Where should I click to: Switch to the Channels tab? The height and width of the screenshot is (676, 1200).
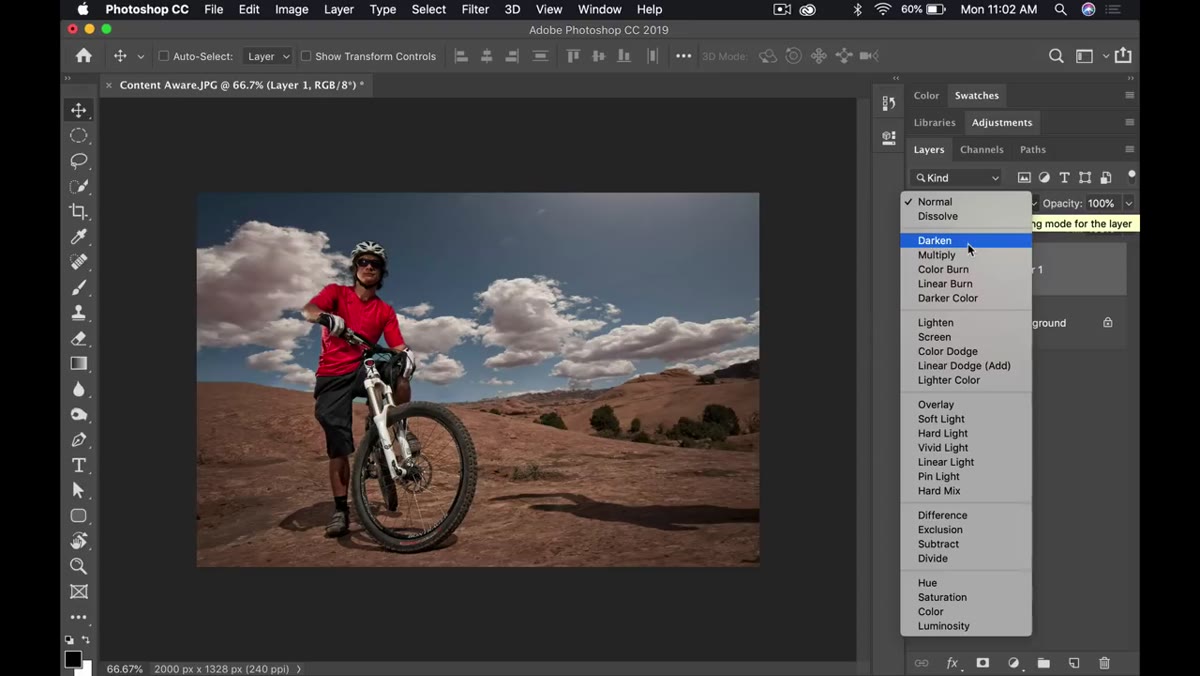(981, 150)
